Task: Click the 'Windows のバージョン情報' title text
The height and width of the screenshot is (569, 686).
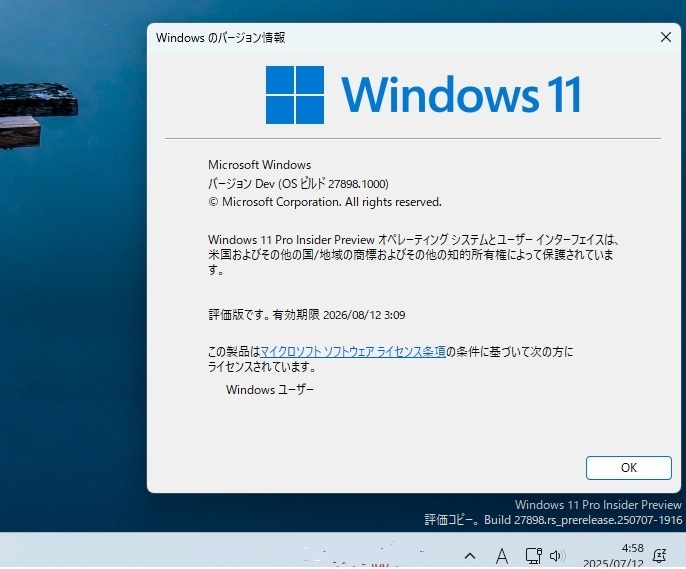Action: 220,38
